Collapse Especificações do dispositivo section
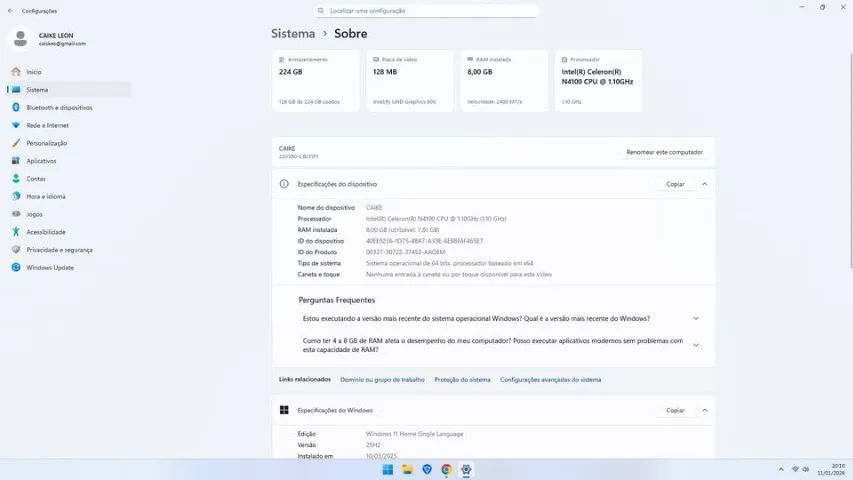This screenshot has width=853, height=480. (x=704, y=184)
